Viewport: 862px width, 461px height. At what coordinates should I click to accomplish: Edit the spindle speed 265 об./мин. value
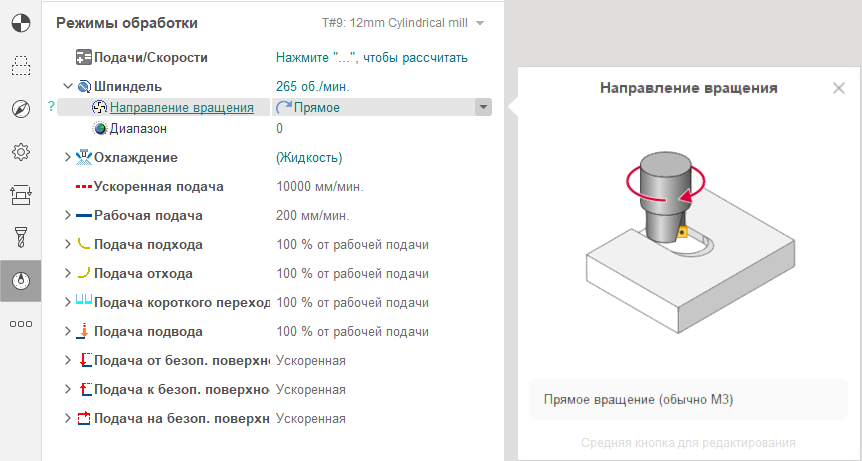click(310, 87)
